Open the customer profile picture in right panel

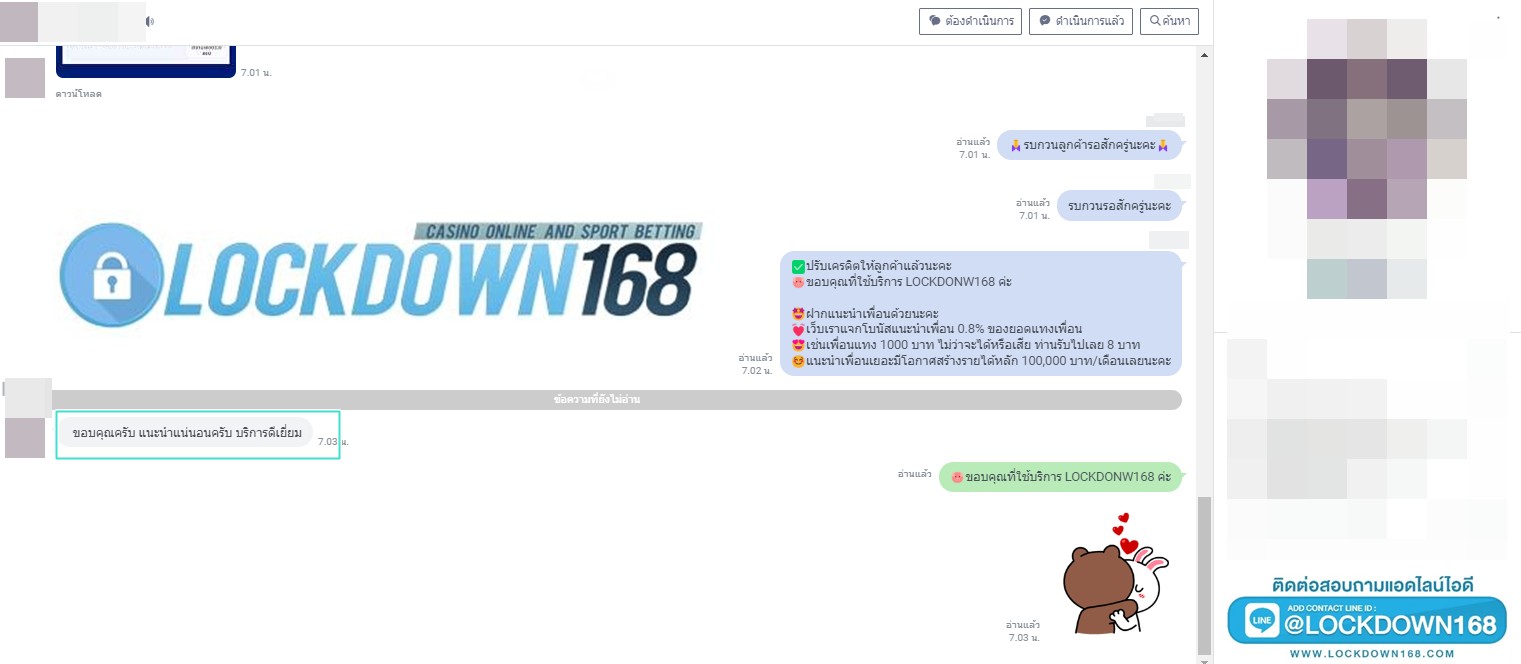pyautogui.click(x=1367, y=158)
